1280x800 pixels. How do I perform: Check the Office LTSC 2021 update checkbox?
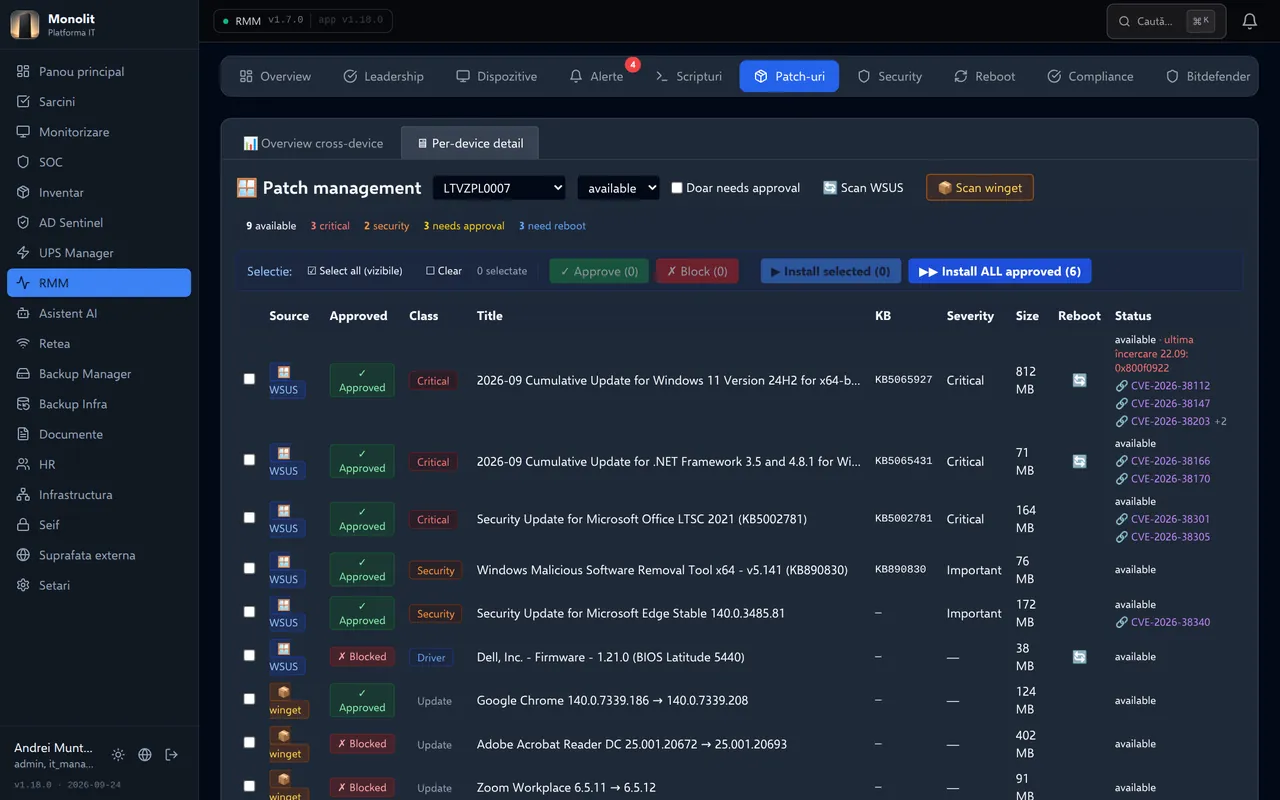click(x=249, y=518)
